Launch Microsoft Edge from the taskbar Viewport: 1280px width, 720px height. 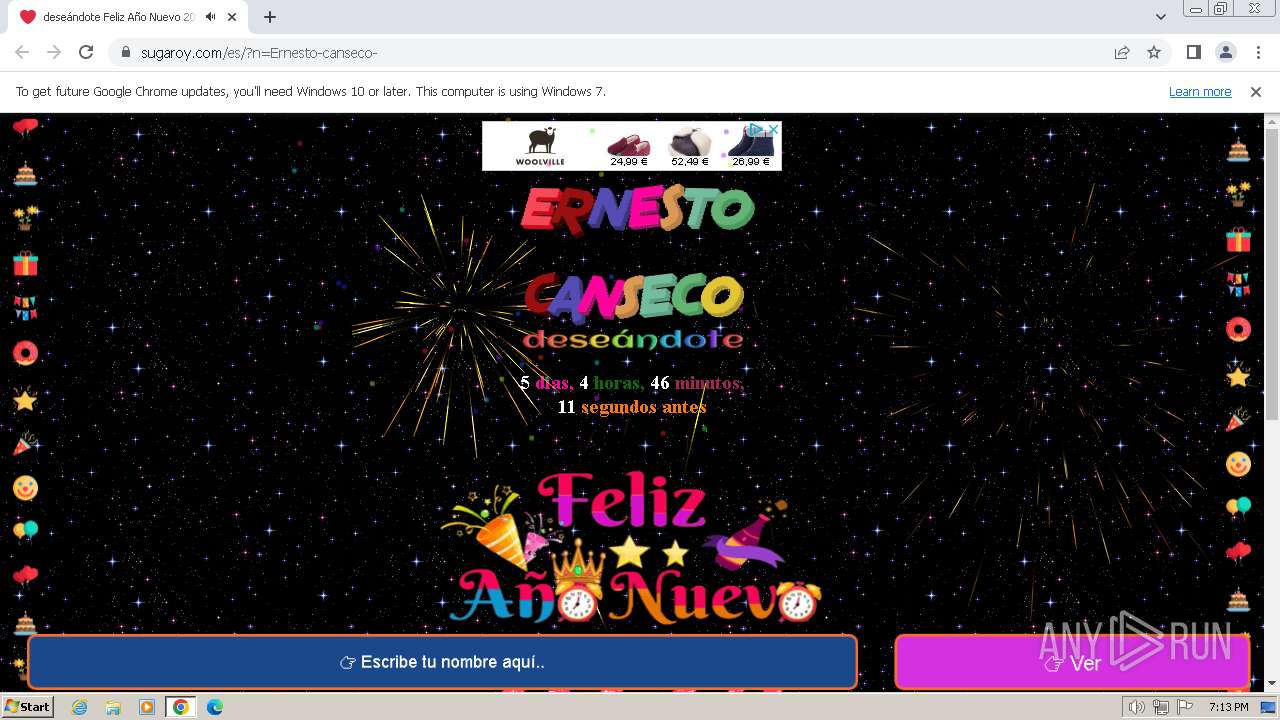click(215, 707)
